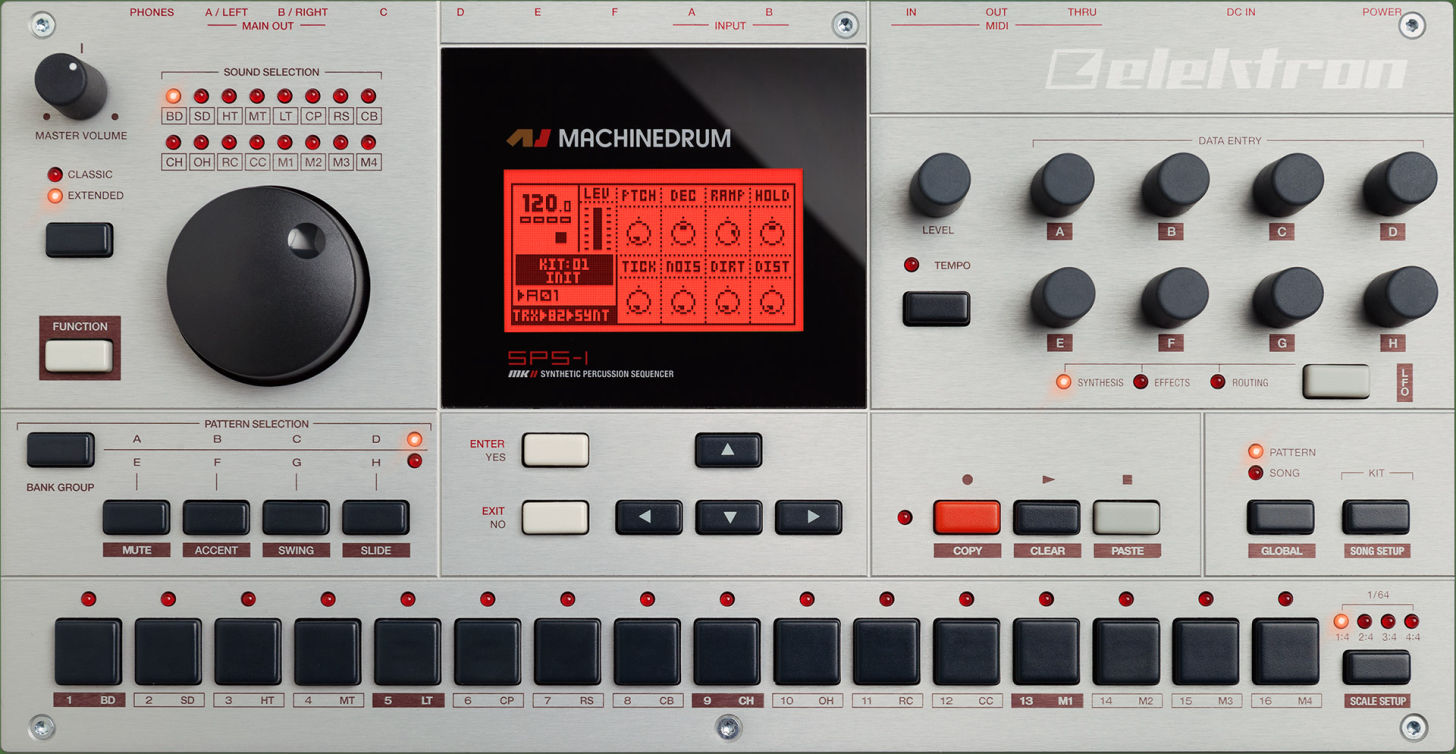Click the Bank Group button

[x=61, y=450]
